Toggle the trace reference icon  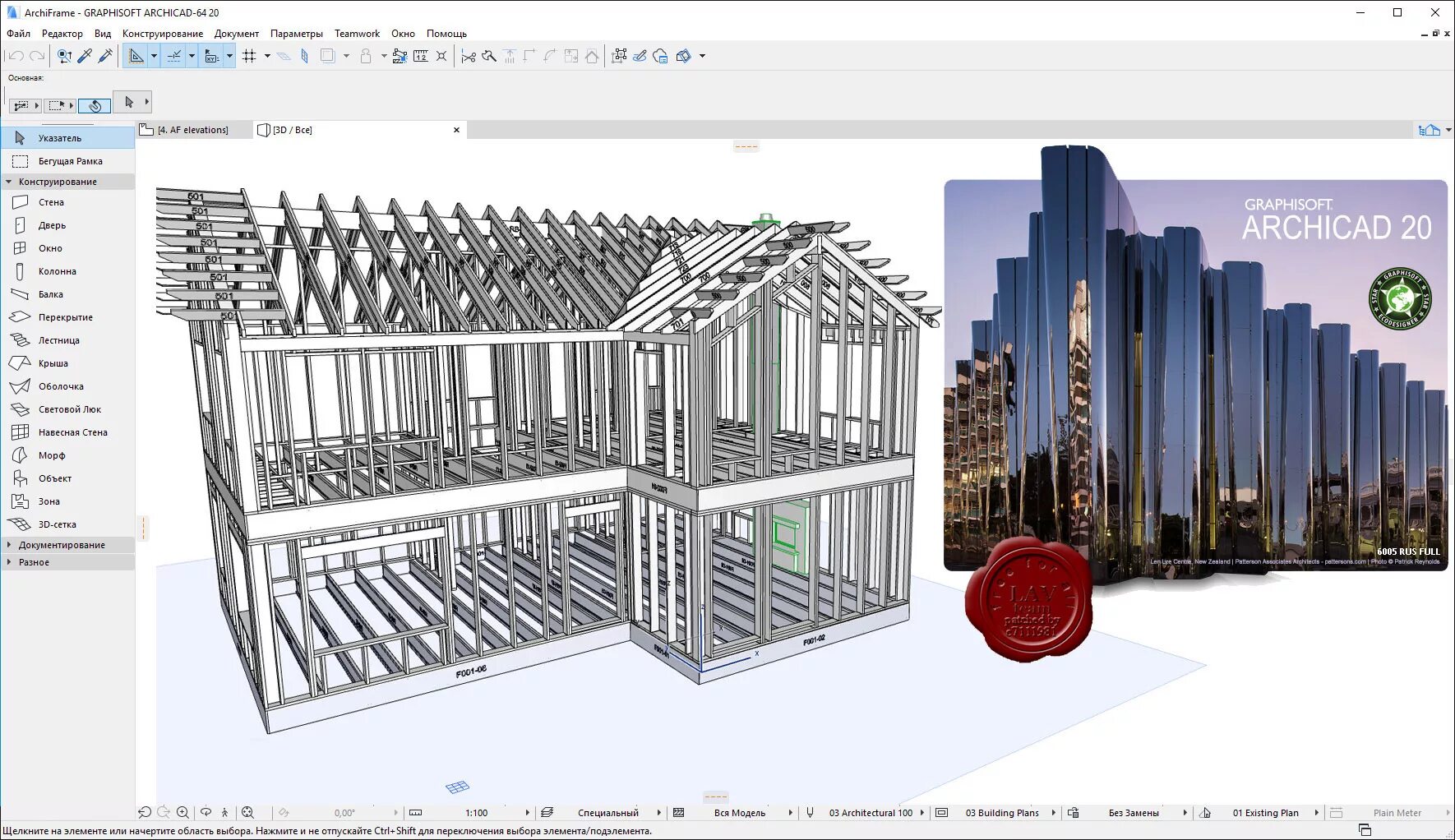328,56
